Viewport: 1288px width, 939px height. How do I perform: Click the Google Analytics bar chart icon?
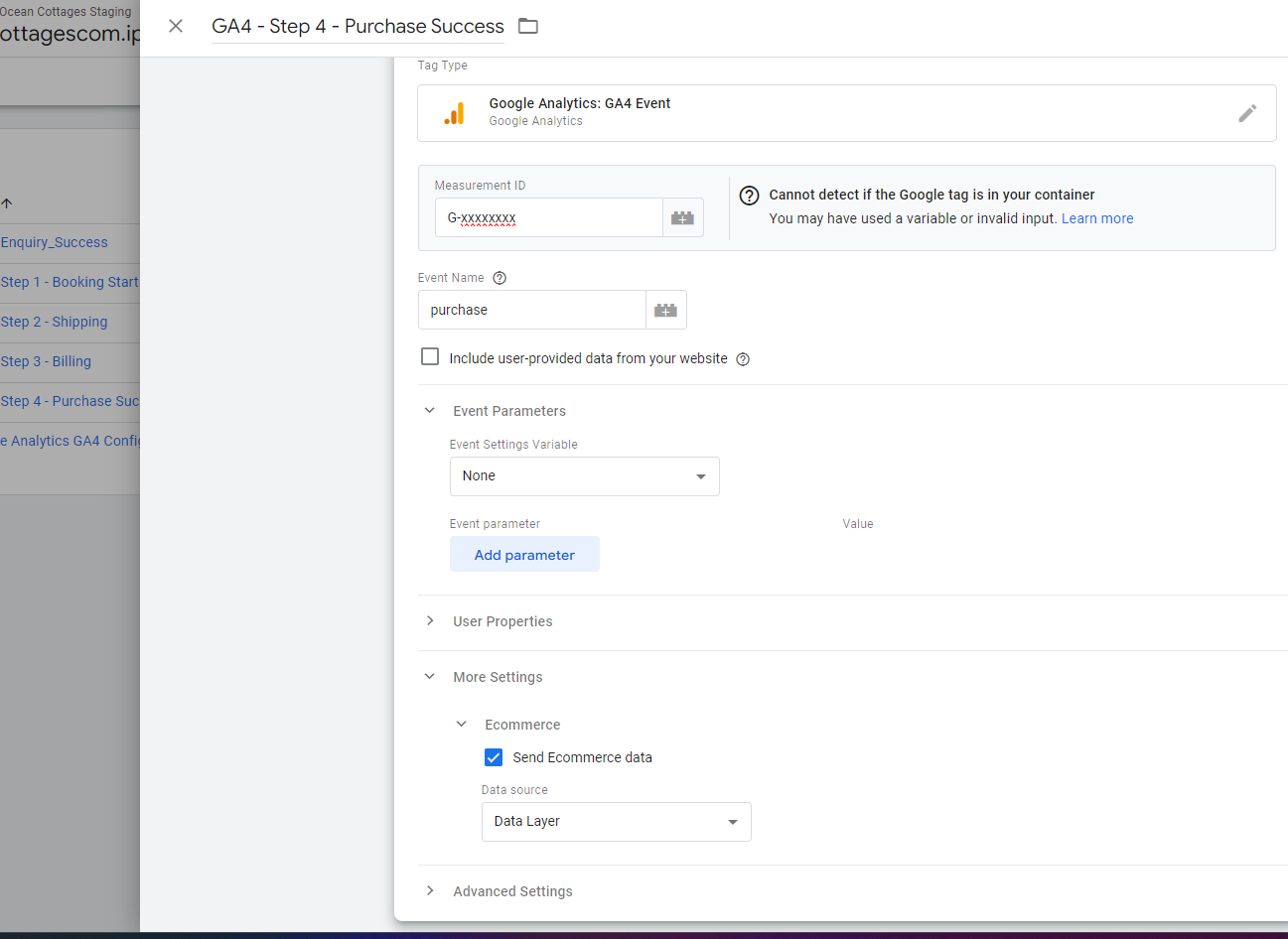(x=454, y=113)
